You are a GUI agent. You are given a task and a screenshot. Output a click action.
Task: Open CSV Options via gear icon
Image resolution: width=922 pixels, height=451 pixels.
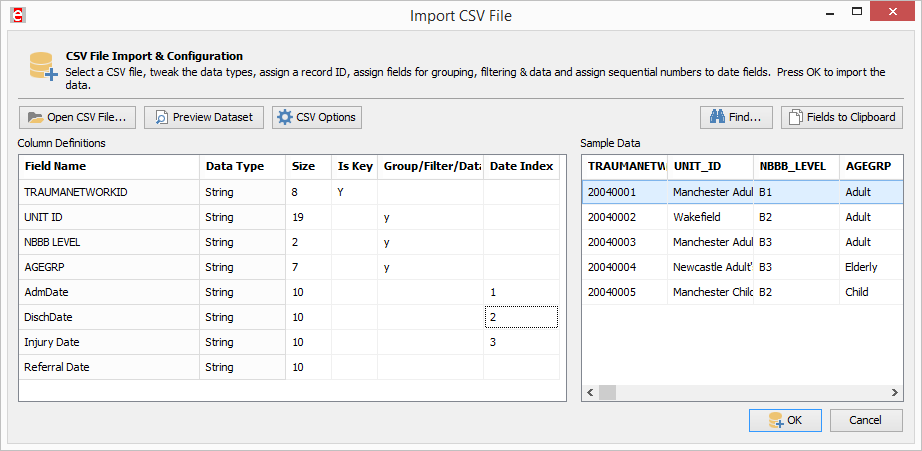(x=285, y=117)
